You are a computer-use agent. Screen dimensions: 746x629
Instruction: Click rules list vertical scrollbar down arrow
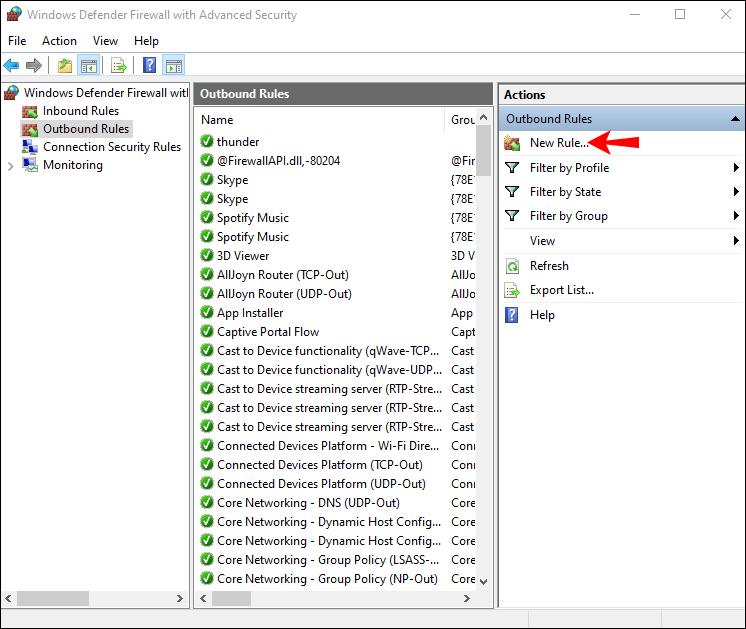click(484, 581)
